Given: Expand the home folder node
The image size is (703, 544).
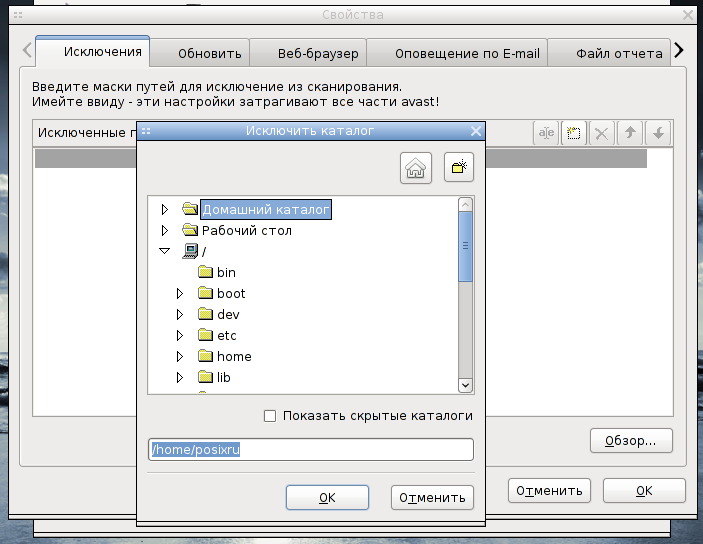Looking at the screenshot, I should point(180,357).
